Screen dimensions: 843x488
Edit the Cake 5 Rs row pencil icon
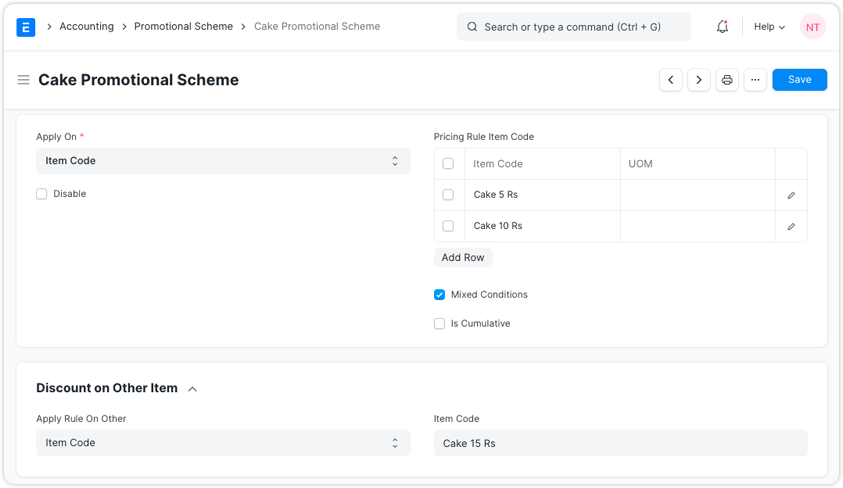point(791,195)
